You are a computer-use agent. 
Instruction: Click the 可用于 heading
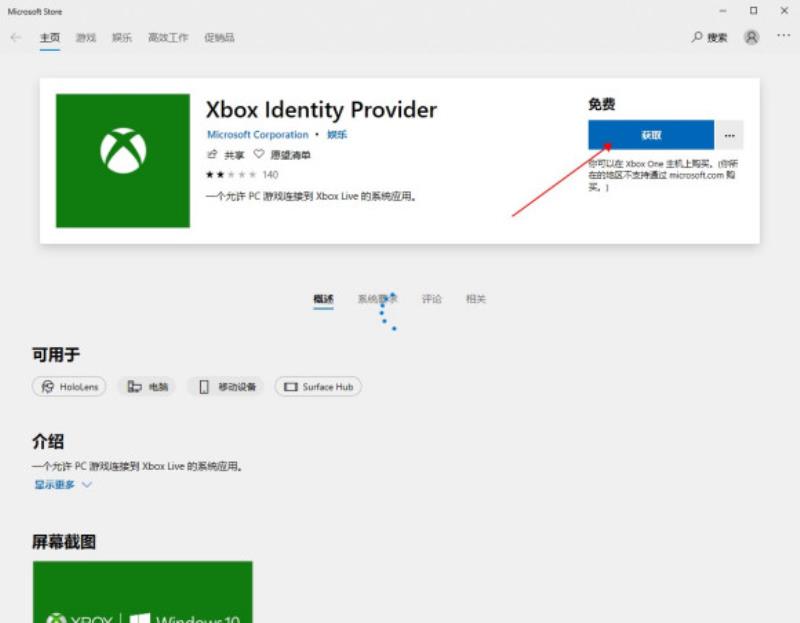[56, 355]
